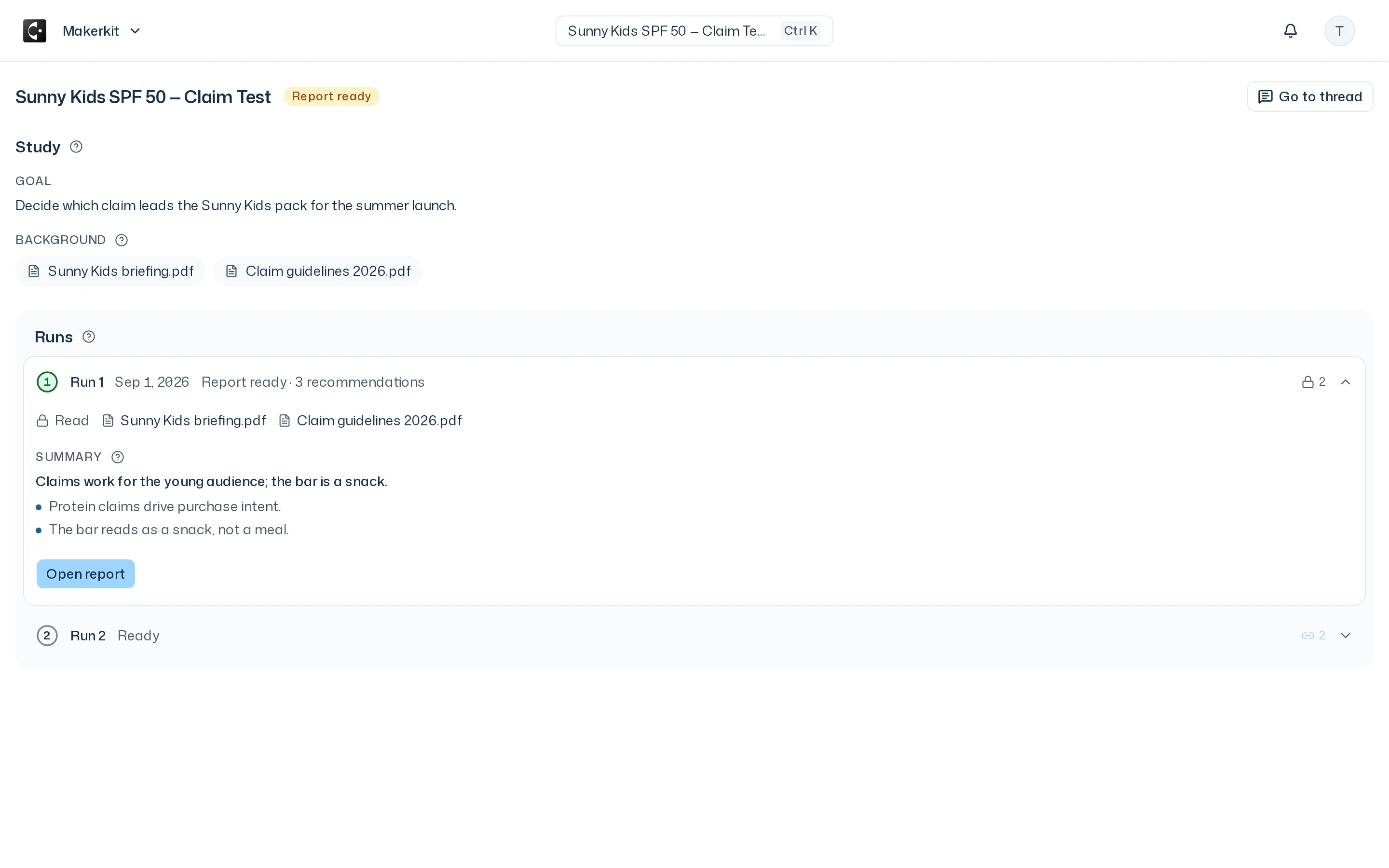Click 'Protein claims drive purchase intent.' bullet

tap(165, 507)
